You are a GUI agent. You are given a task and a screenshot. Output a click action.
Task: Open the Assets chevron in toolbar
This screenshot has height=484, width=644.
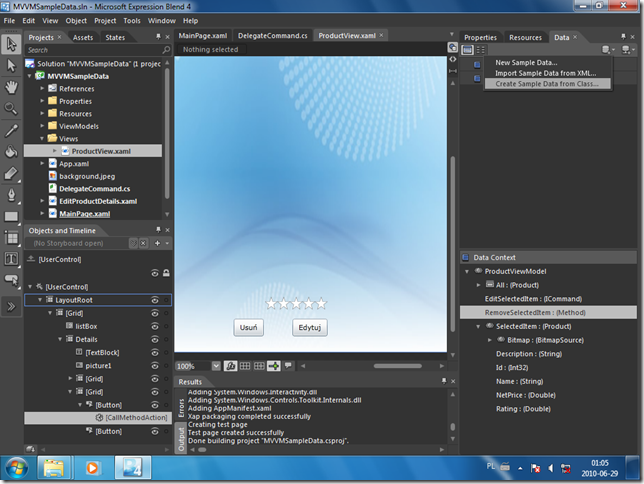coord(11,307)
